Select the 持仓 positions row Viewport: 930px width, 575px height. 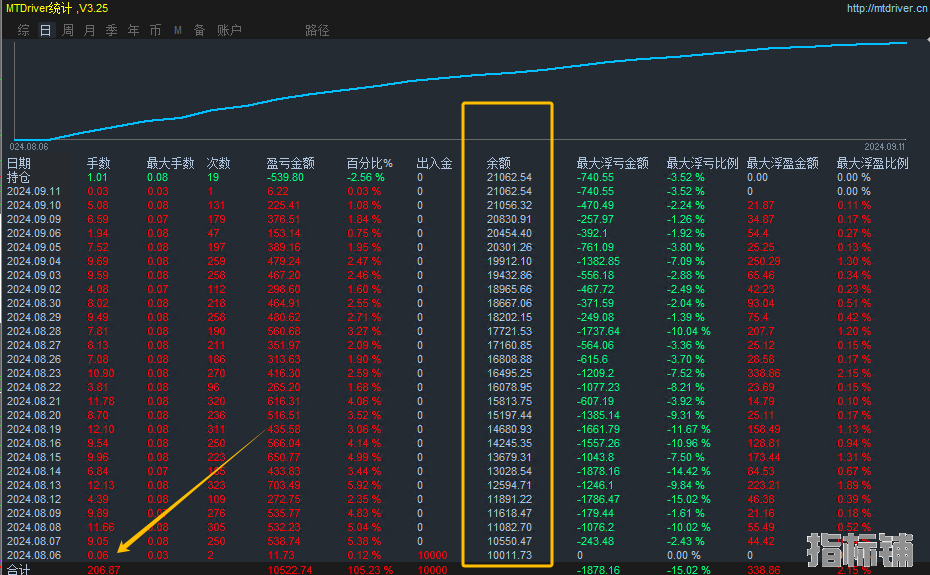pos(19,177)
